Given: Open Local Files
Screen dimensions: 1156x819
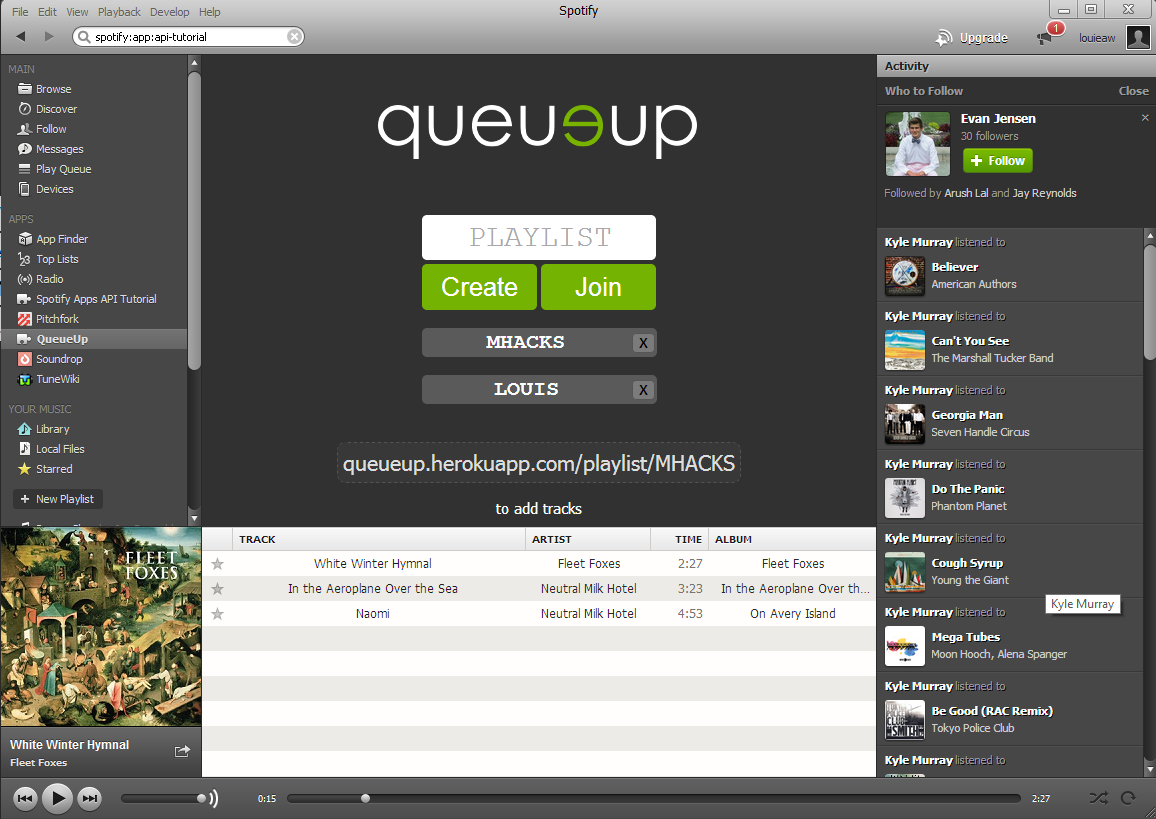Looking at the screenshot, I should (x=60, y=448).
